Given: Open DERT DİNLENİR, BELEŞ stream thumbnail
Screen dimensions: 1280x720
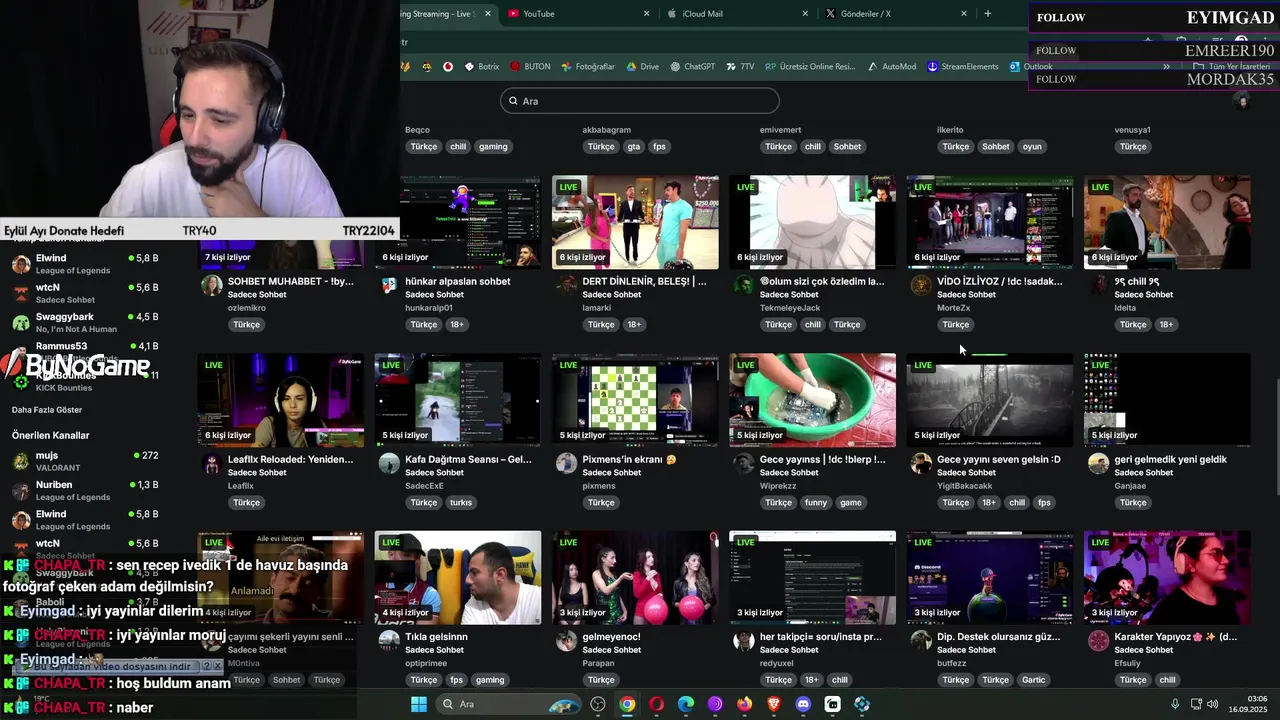Looking at the screenshot, I should [x=635, y=222].
